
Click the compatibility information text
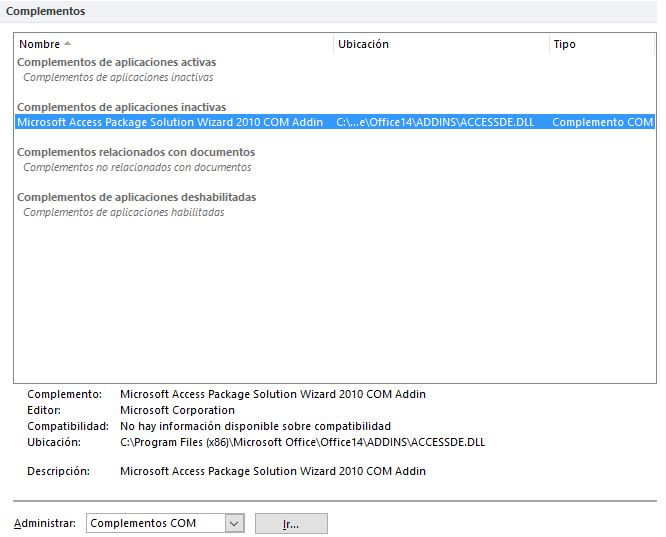(255, 426)
